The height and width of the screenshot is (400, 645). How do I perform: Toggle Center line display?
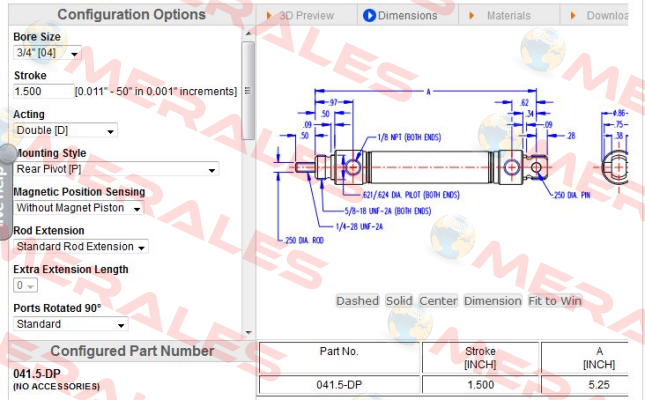[x=438, y=301]
